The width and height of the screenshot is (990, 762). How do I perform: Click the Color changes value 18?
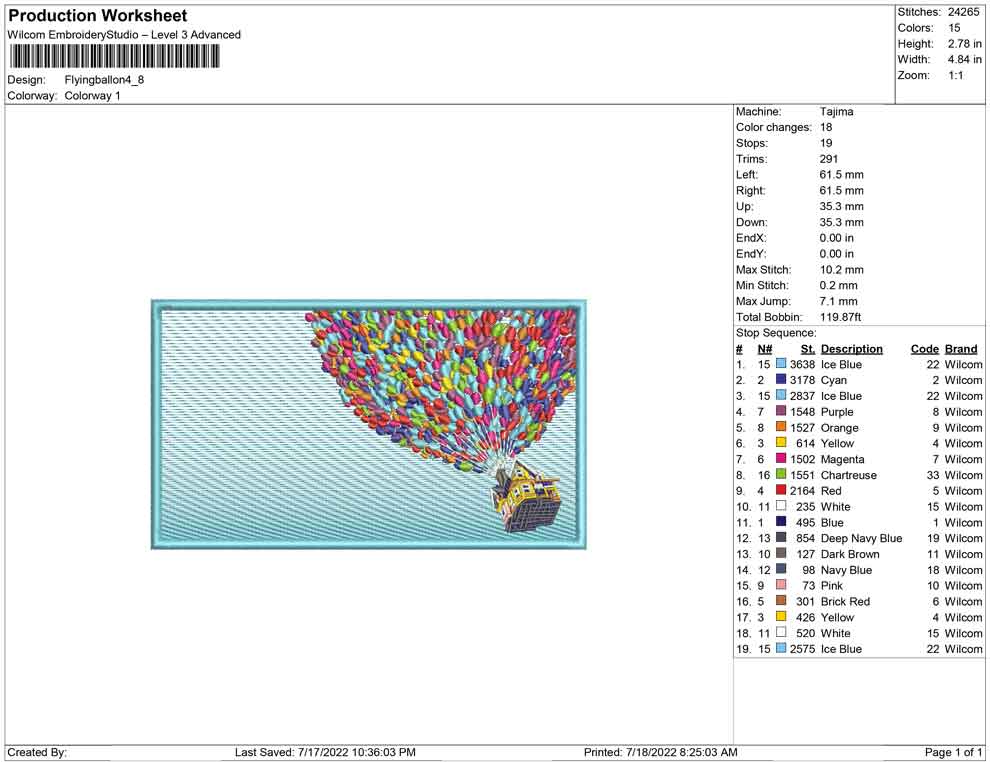(x=826, y=128)
